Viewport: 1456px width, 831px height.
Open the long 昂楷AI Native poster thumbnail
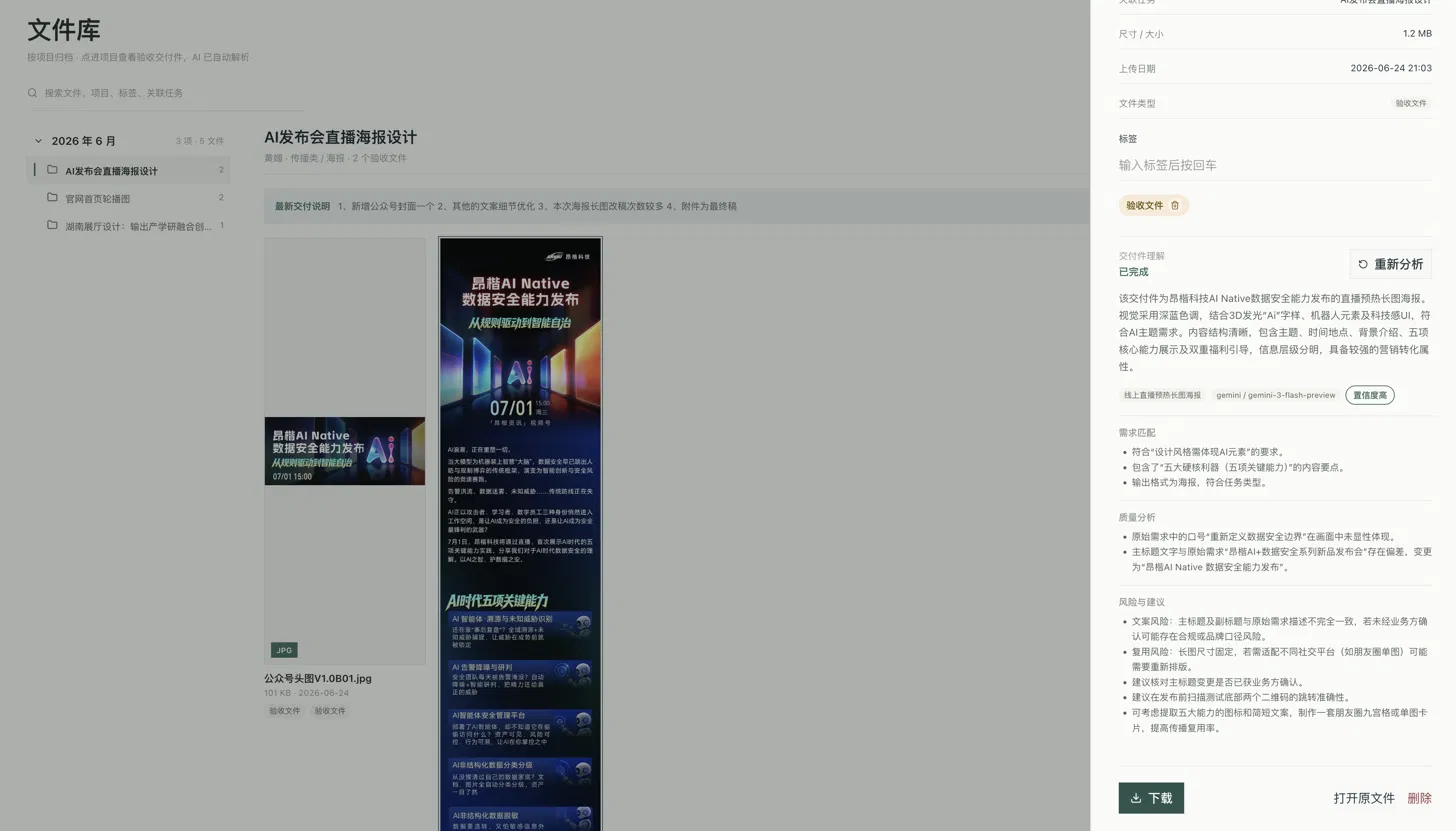pos(520,534)
